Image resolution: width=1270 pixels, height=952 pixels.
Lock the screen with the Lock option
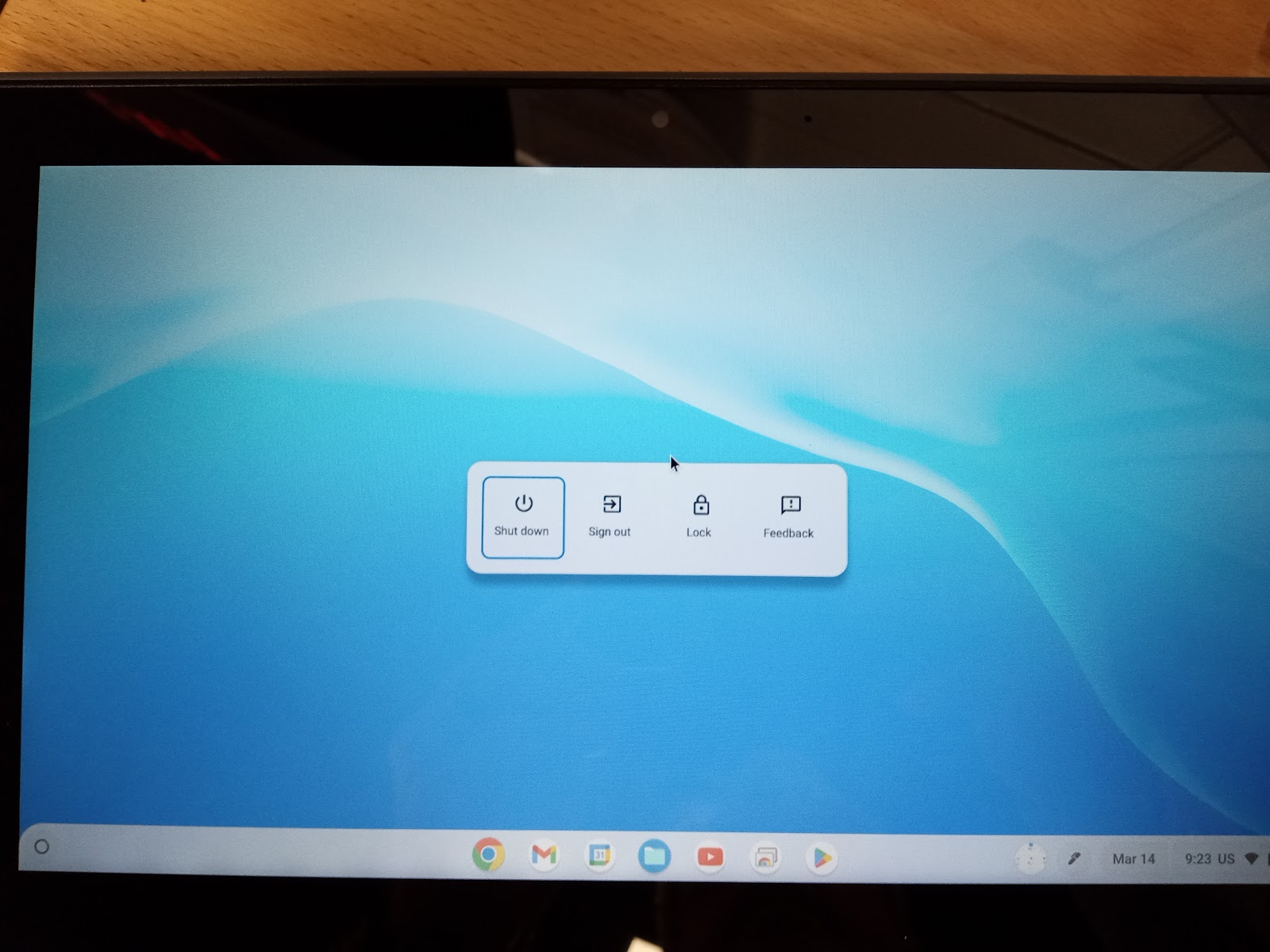click(x=699, y=517)
